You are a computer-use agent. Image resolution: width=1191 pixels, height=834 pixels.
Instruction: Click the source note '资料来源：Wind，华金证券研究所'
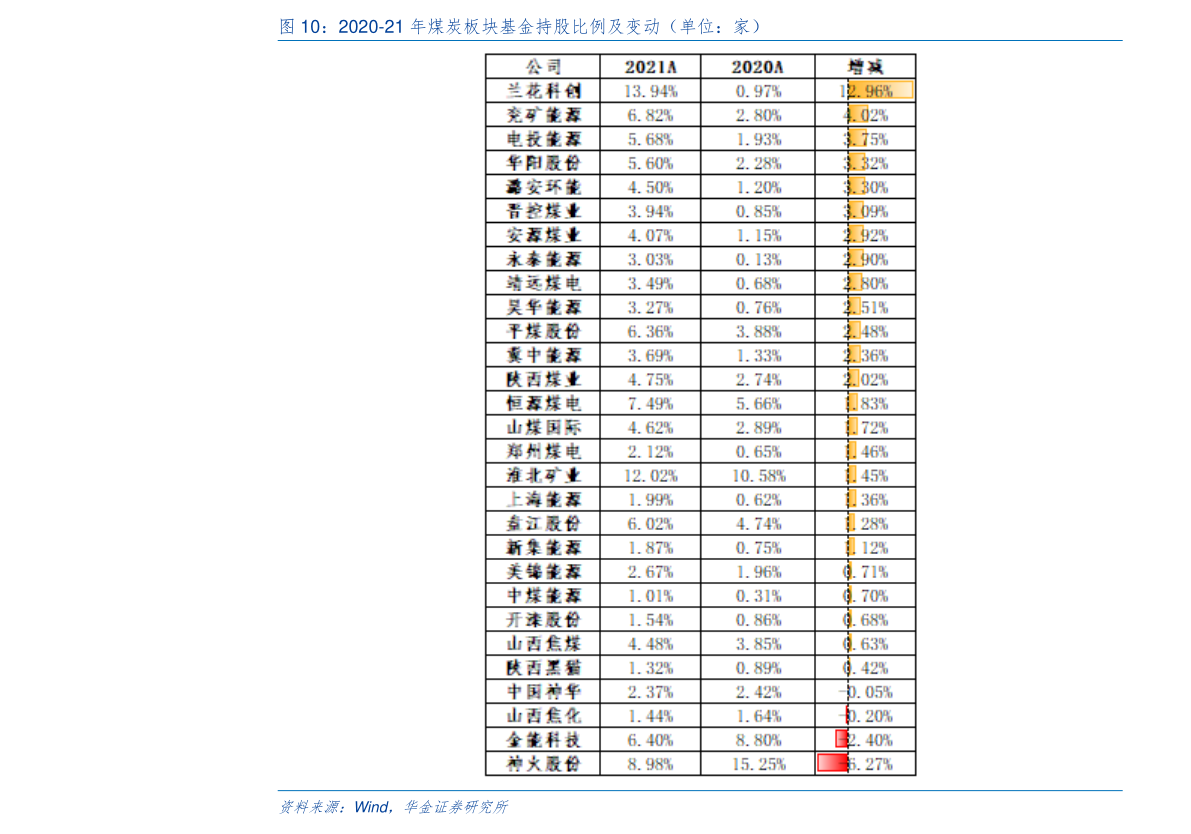[393, 807]
